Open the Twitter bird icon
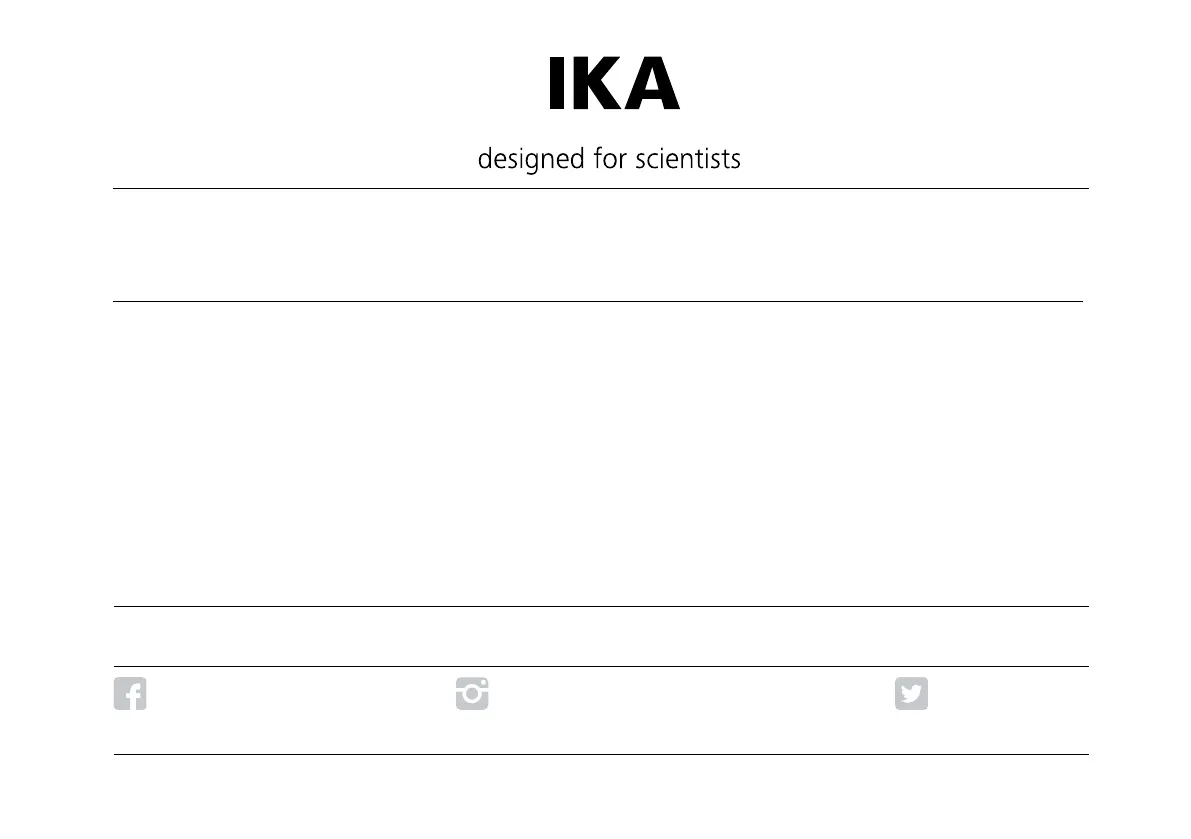This screenshot has width=1191, height=839. click(x=911, y=694)
